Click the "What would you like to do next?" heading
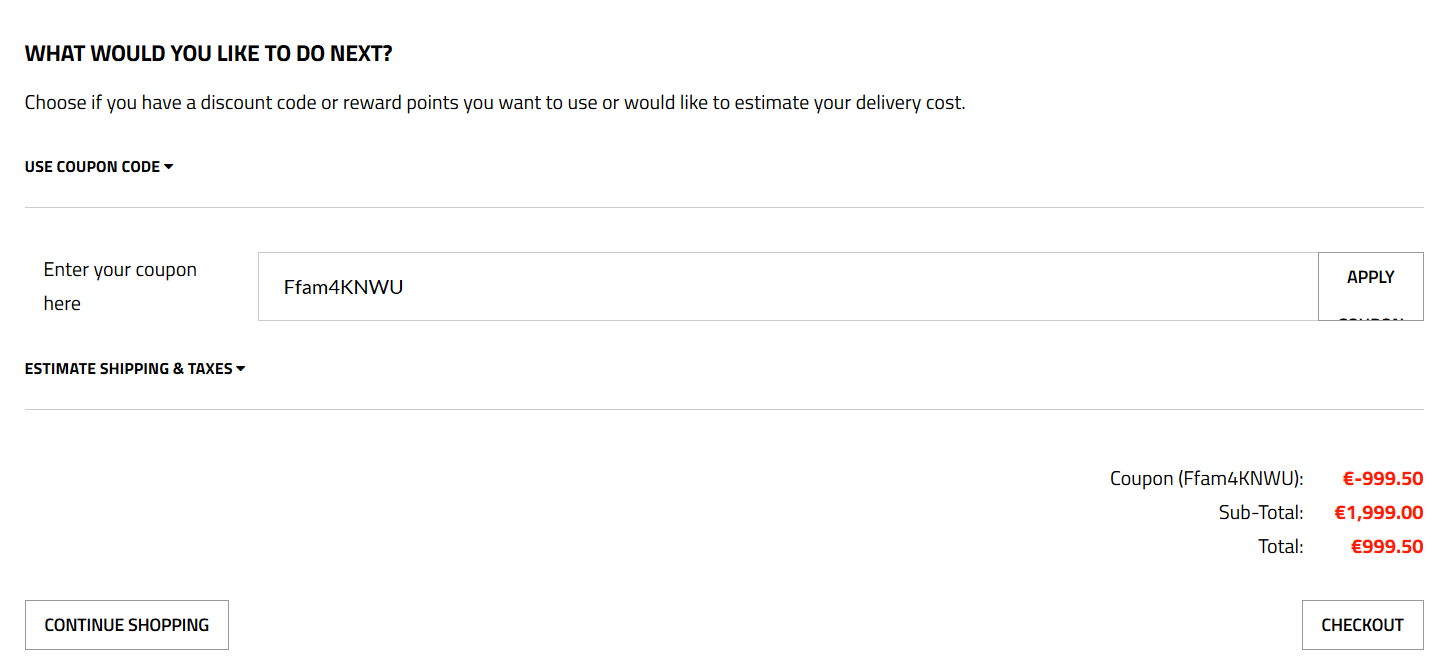1442x661 pixels. coord(208,54)
